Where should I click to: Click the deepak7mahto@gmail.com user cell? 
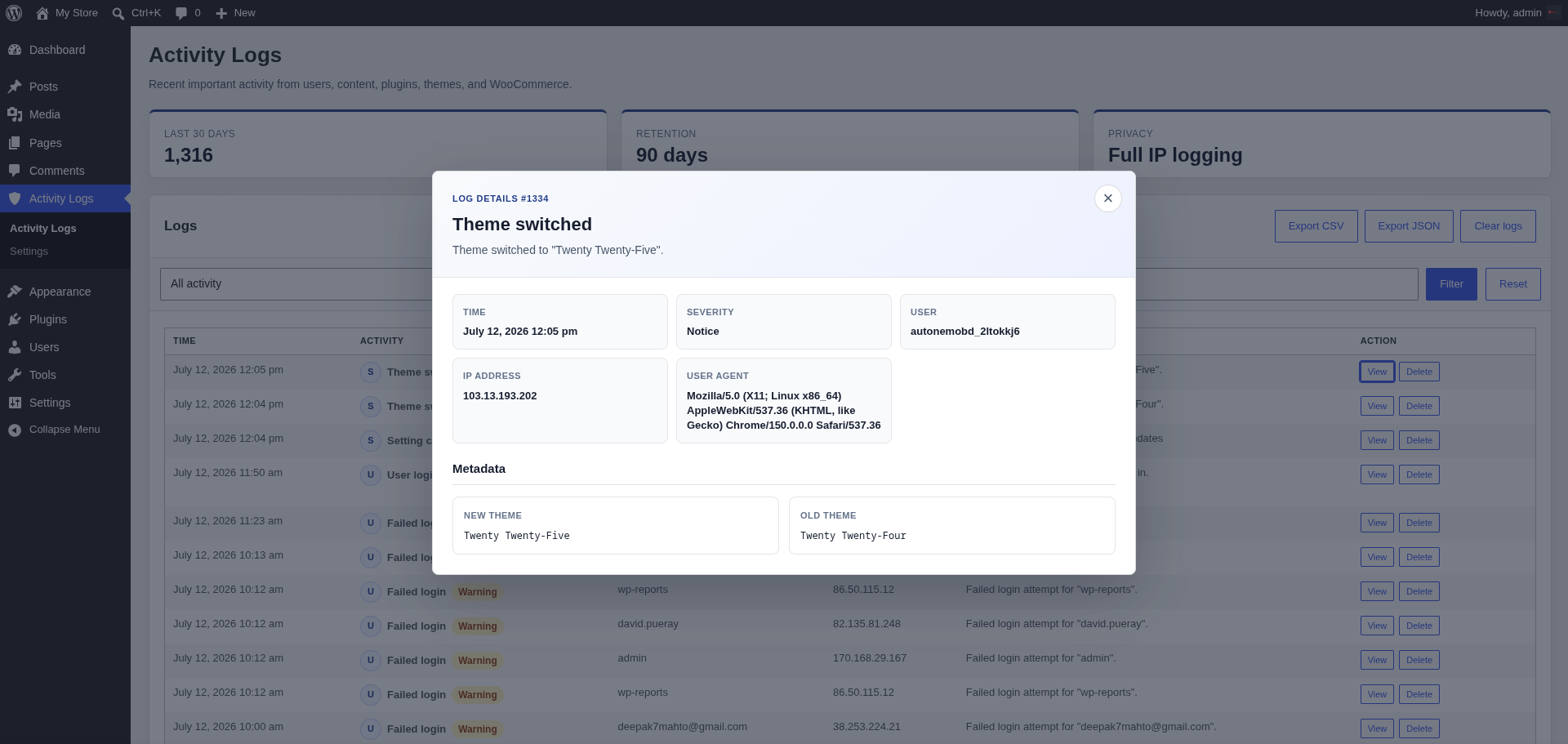pos(682,727)
